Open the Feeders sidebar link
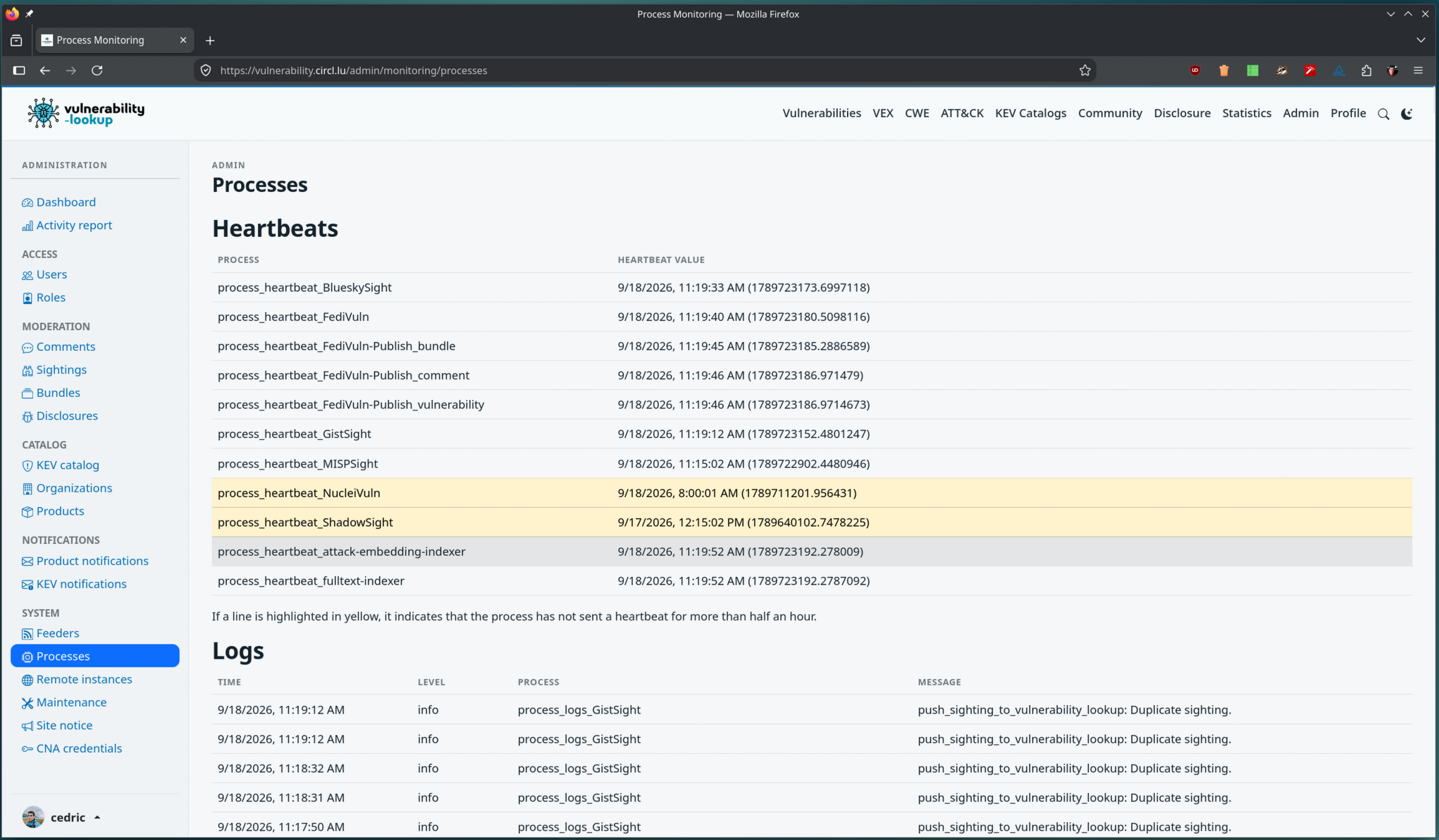The height and width of the screenshot is (840, 1439). pyautogui.click(x=57, y=633)
